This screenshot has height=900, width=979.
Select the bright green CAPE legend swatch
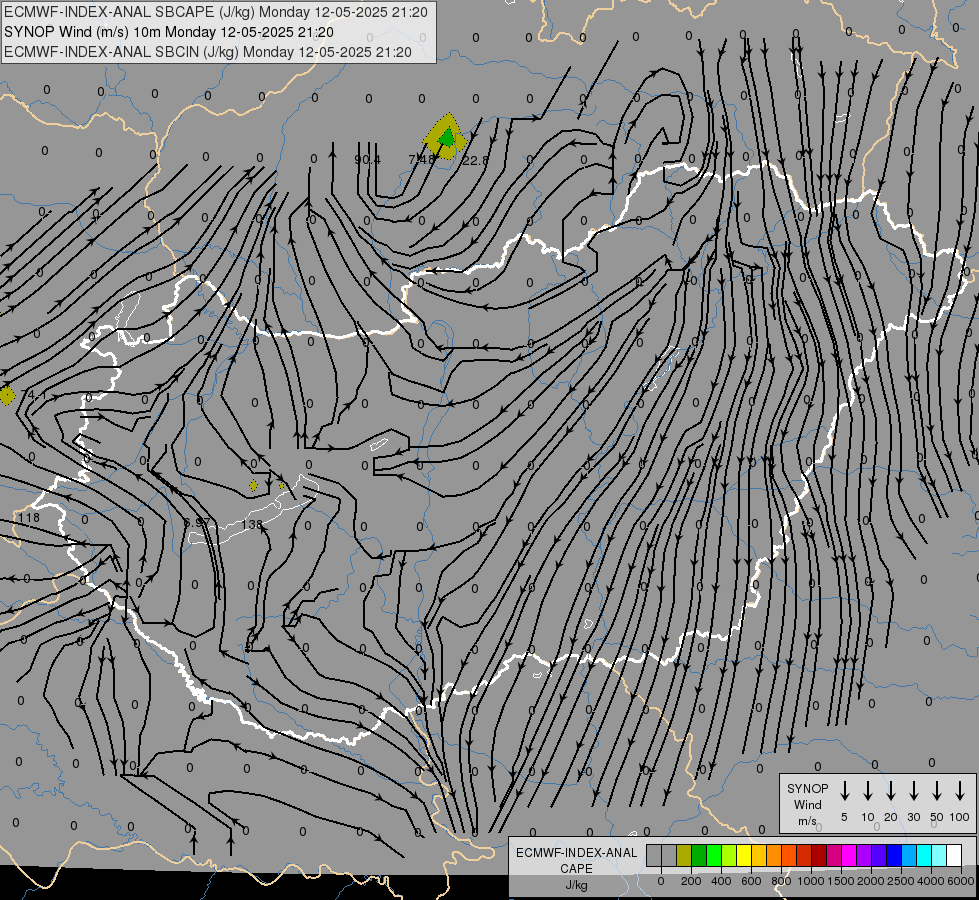tap(714, 856)
